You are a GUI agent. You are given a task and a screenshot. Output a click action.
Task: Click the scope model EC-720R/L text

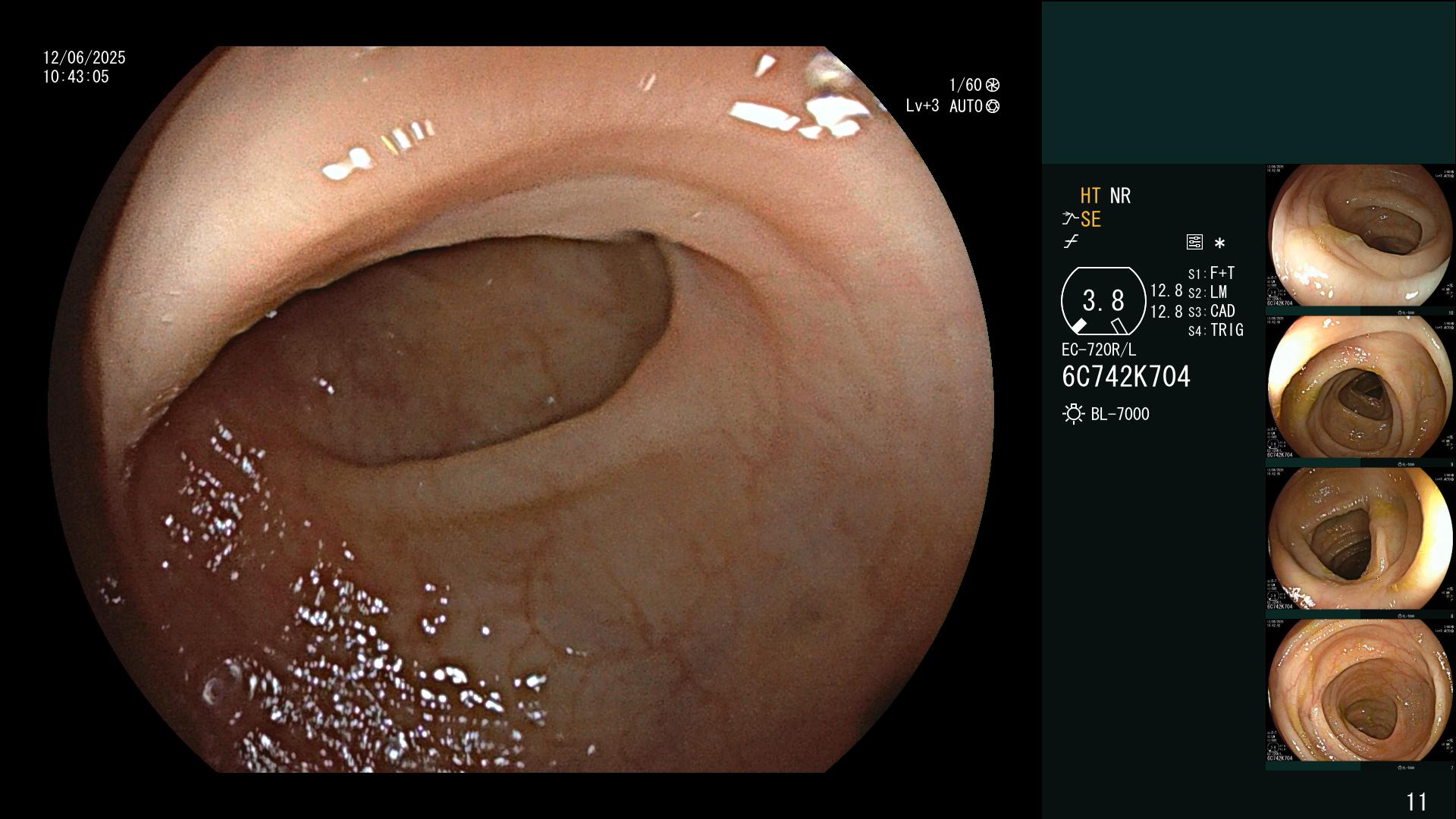pos(1099,350)
